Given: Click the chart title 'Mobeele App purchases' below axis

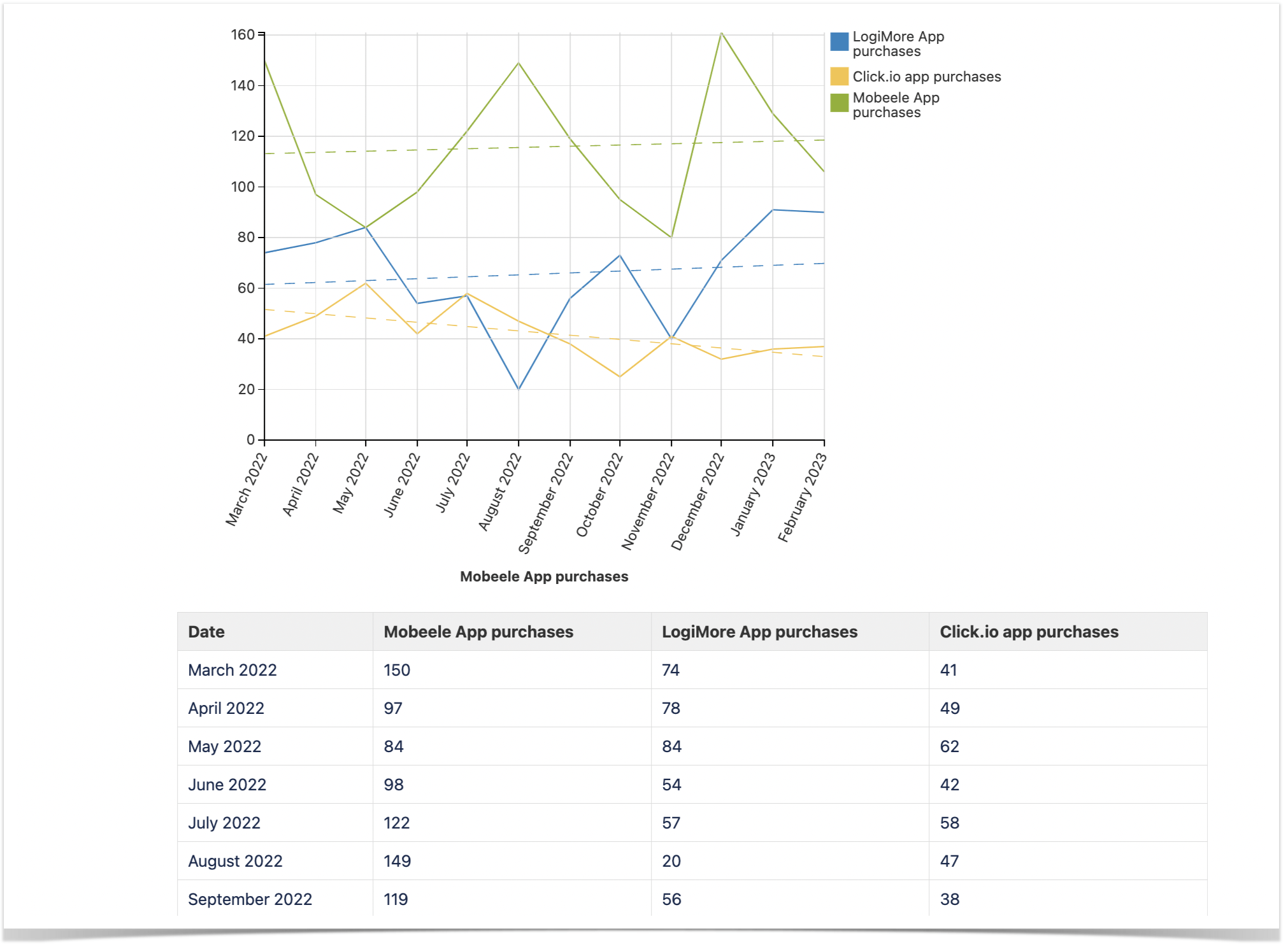Looking at the screenshot, I should (x=544, y=576).
